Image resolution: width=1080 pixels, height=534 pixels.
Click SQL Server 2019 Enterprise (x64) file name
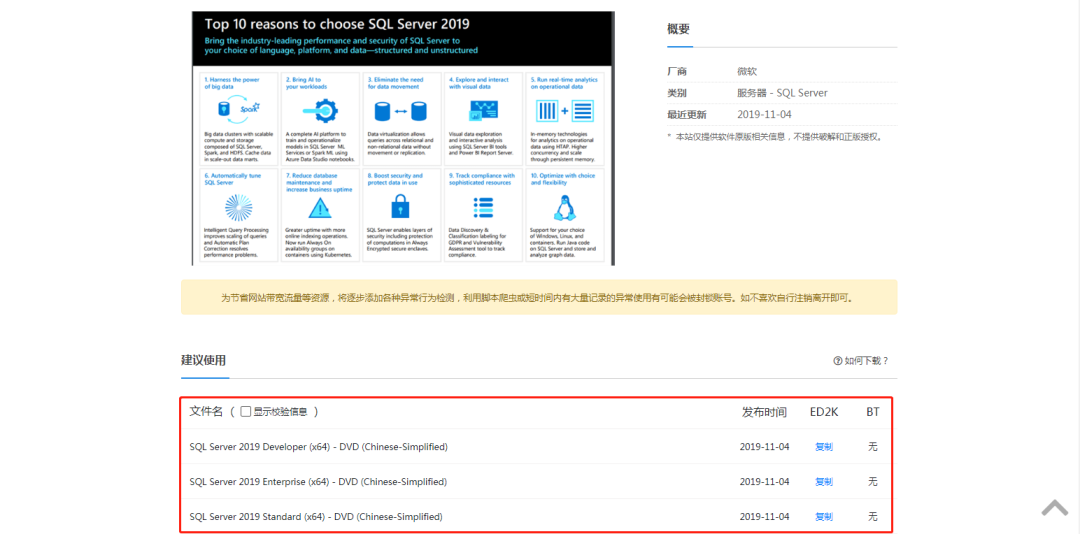[318, 482]
